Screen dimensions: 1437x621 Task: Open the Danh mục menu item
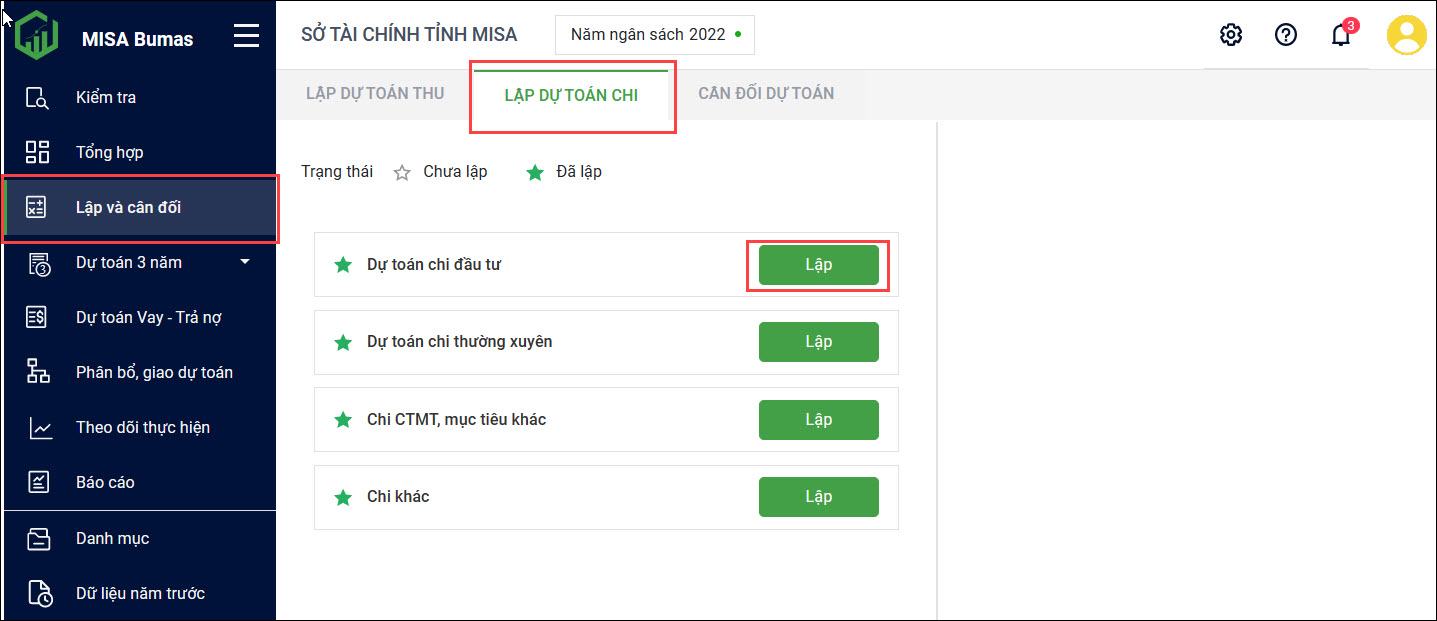click(112, 538)
